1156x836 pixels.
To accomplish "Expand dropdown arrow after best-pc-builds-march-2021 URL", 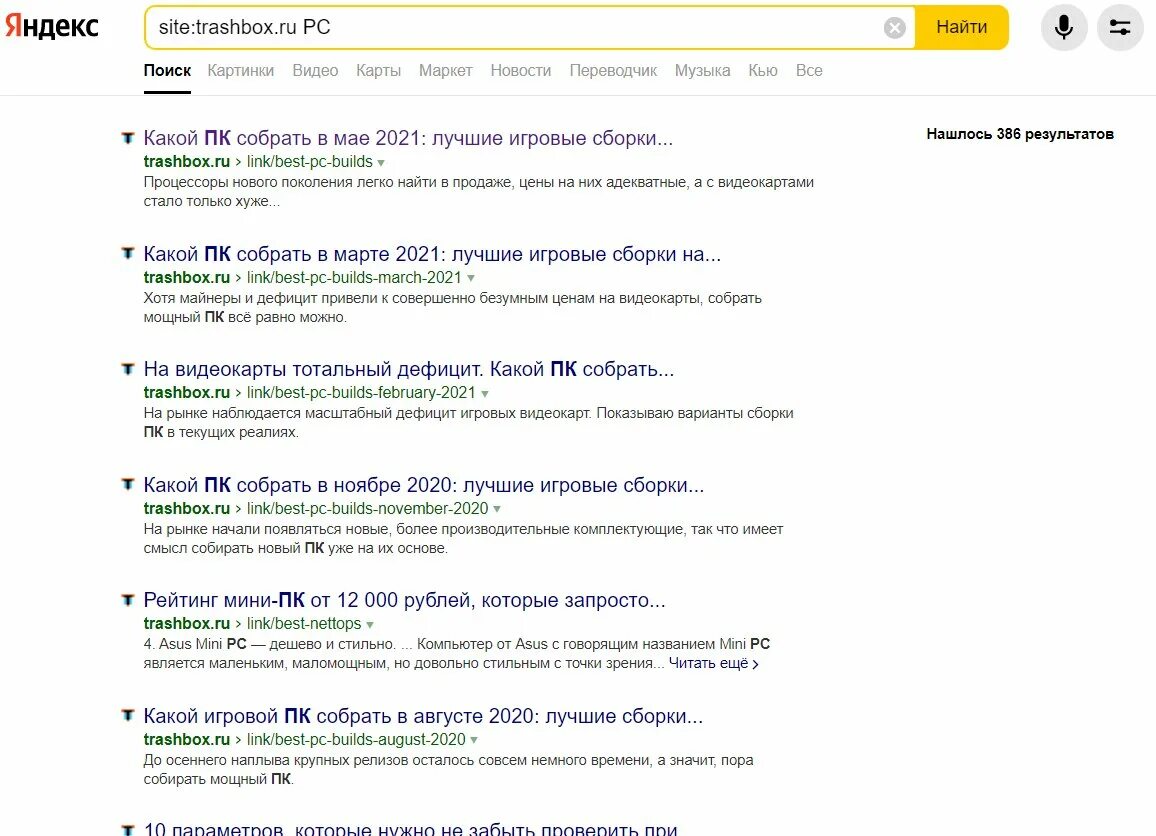I will (x=470, y=279).
